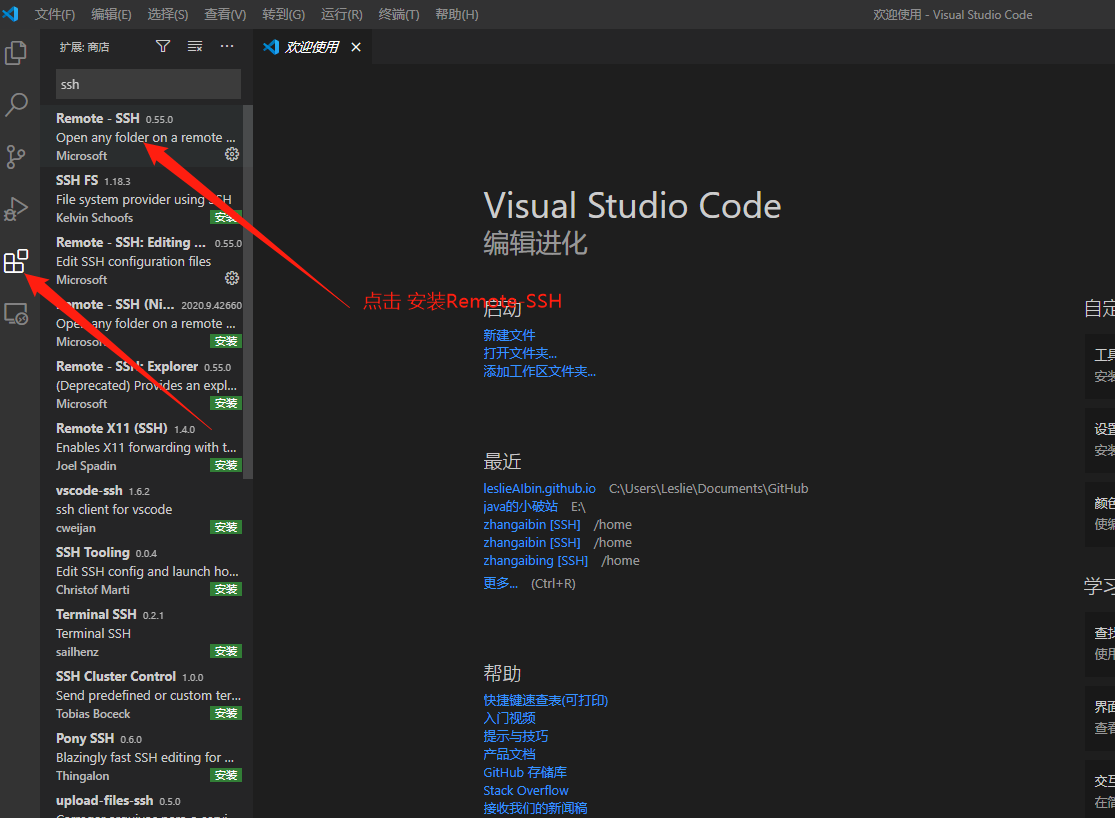The height and width of the screenshot is (818, 1115).
Task: Open the 终端(T) menu
Action: (x=399, y=14)
